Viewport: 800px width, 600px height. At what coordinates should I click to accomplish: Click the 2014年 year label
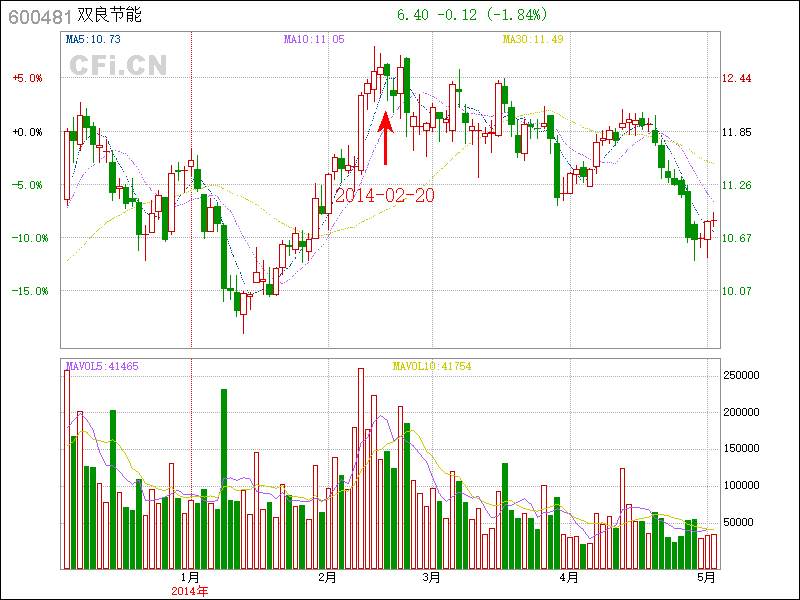(x=189, y=590)
